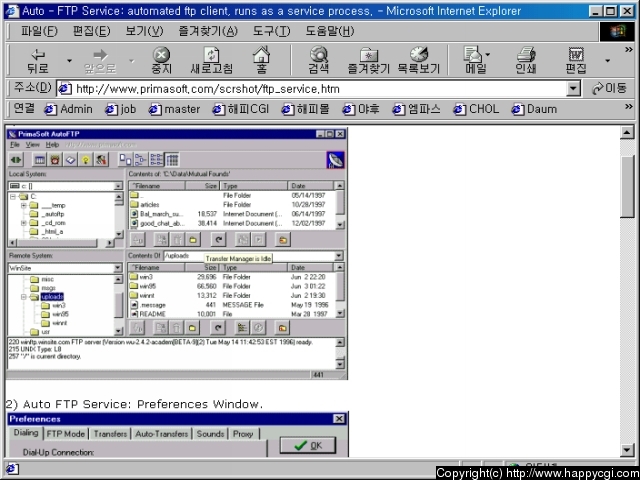Screen dimensions: 640x480
Task: Switch to FTP Mode preferences tab
Action: point(65,434)
